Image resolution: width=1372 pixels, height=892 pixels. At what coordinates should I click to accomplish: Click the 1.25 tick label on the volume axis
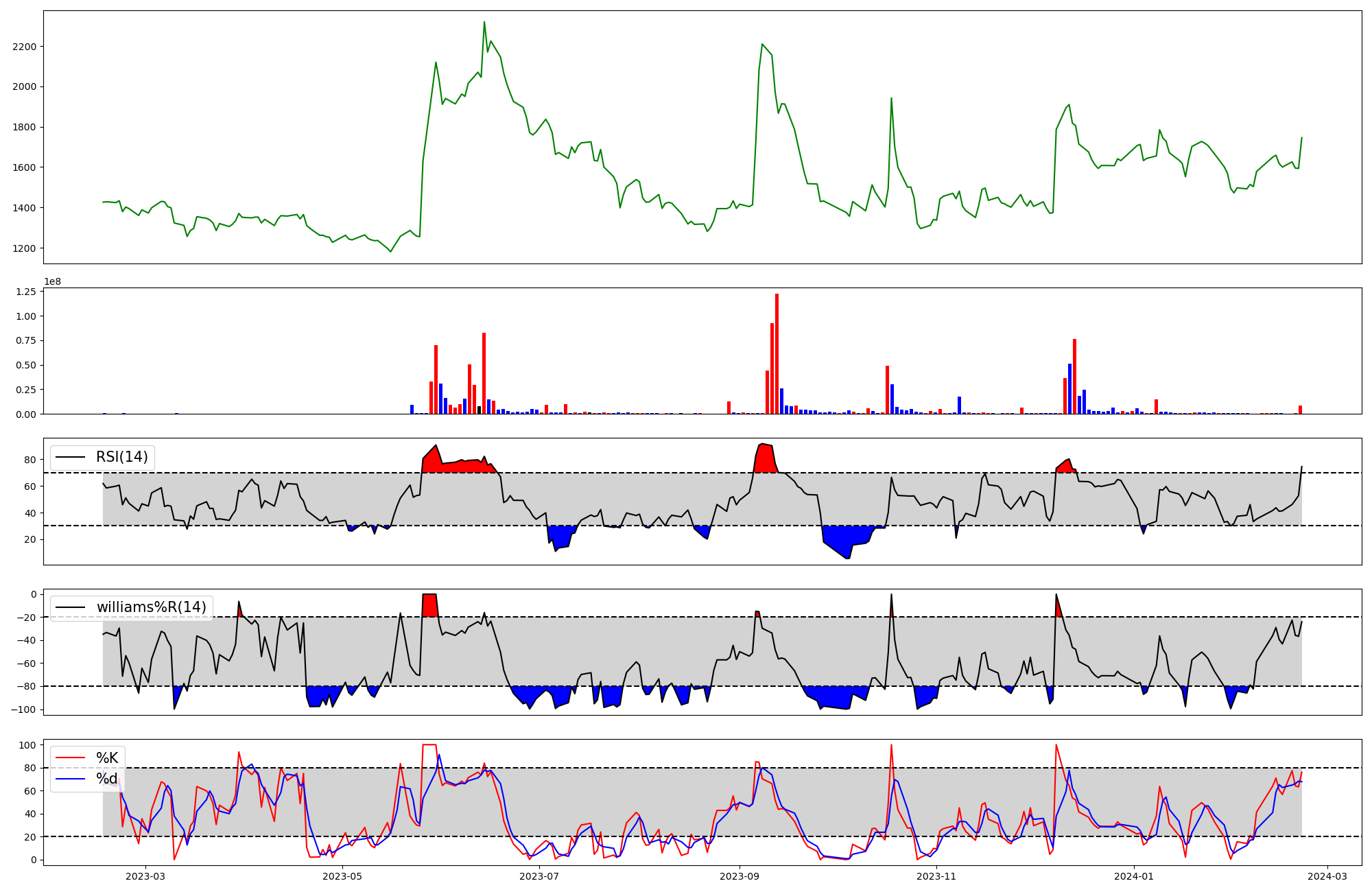pyautogui.click(x=26, y=292)
